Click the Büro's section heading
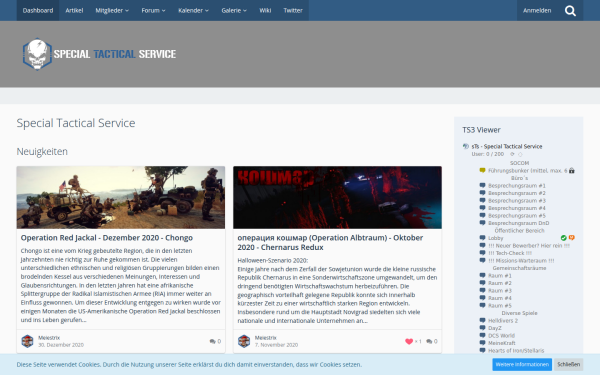Viewport: 600px width, 375px height. [519, 178]
